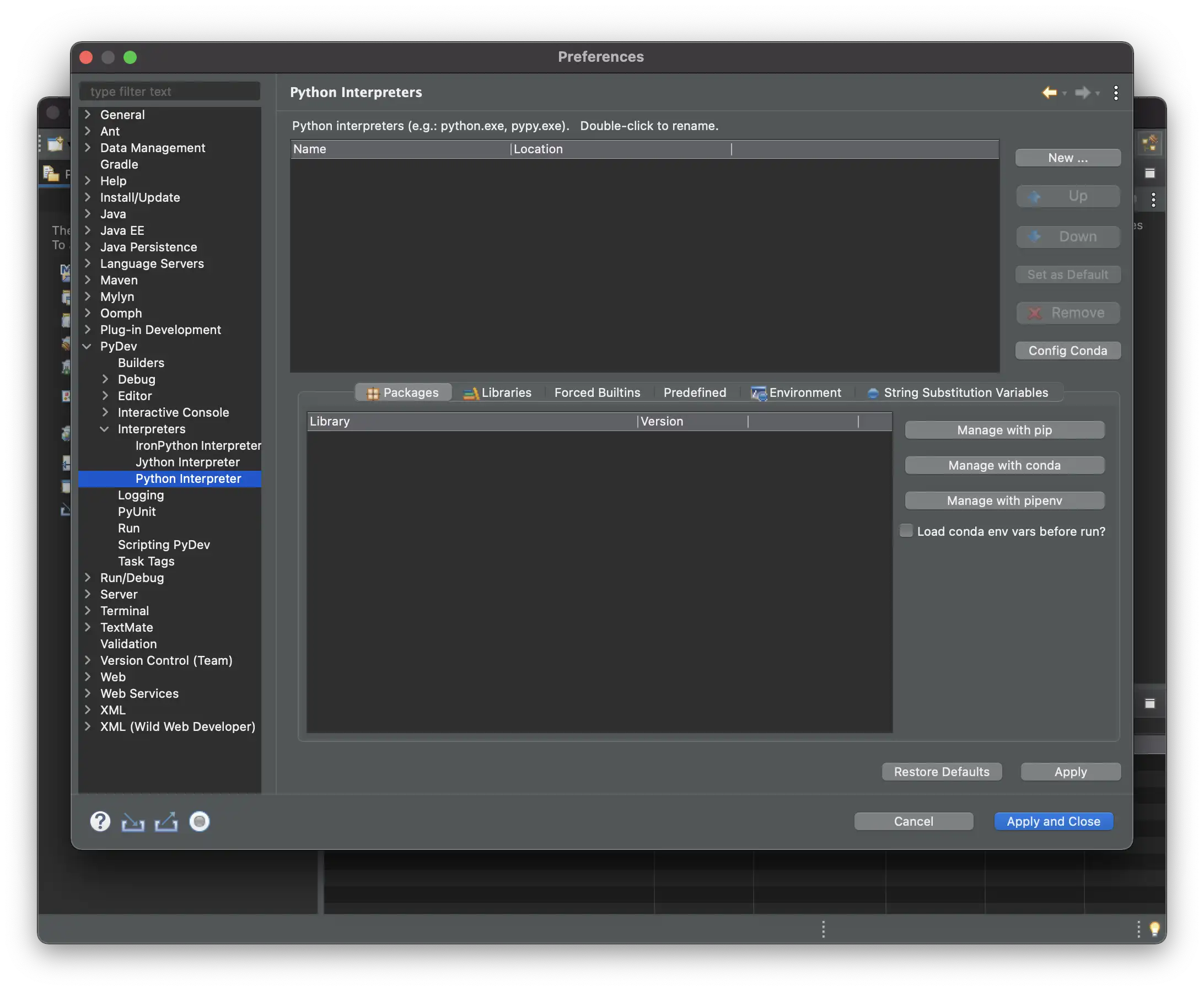The width and height of the screenshot is (1204, 990).
Task: Click the export preferences icon
Action: (x=166, y=822)
